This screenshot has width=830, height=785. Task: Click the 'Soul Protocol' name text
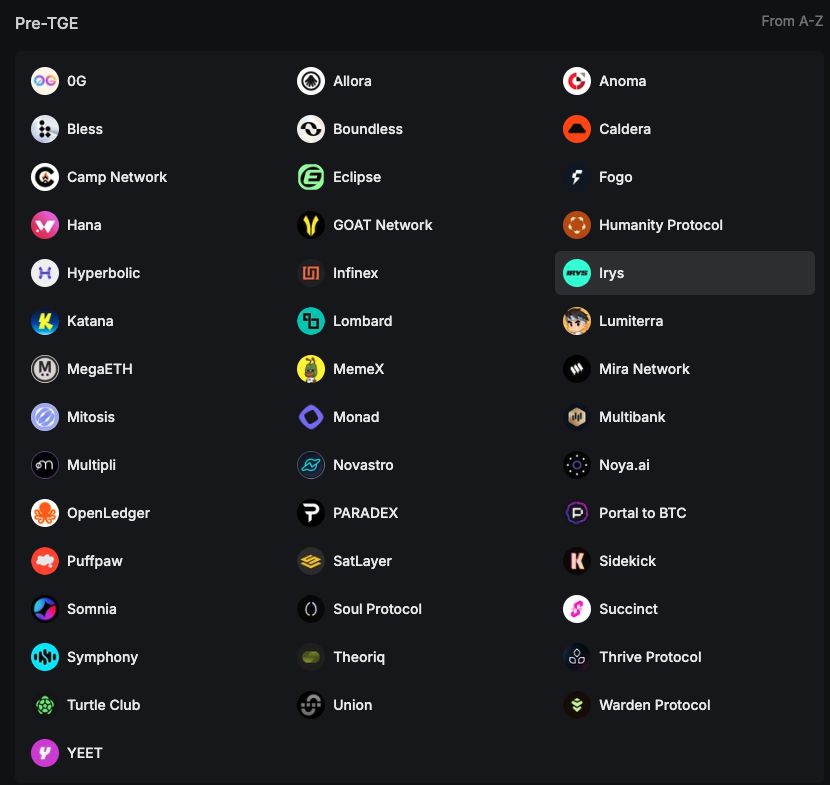pos(377,609)
